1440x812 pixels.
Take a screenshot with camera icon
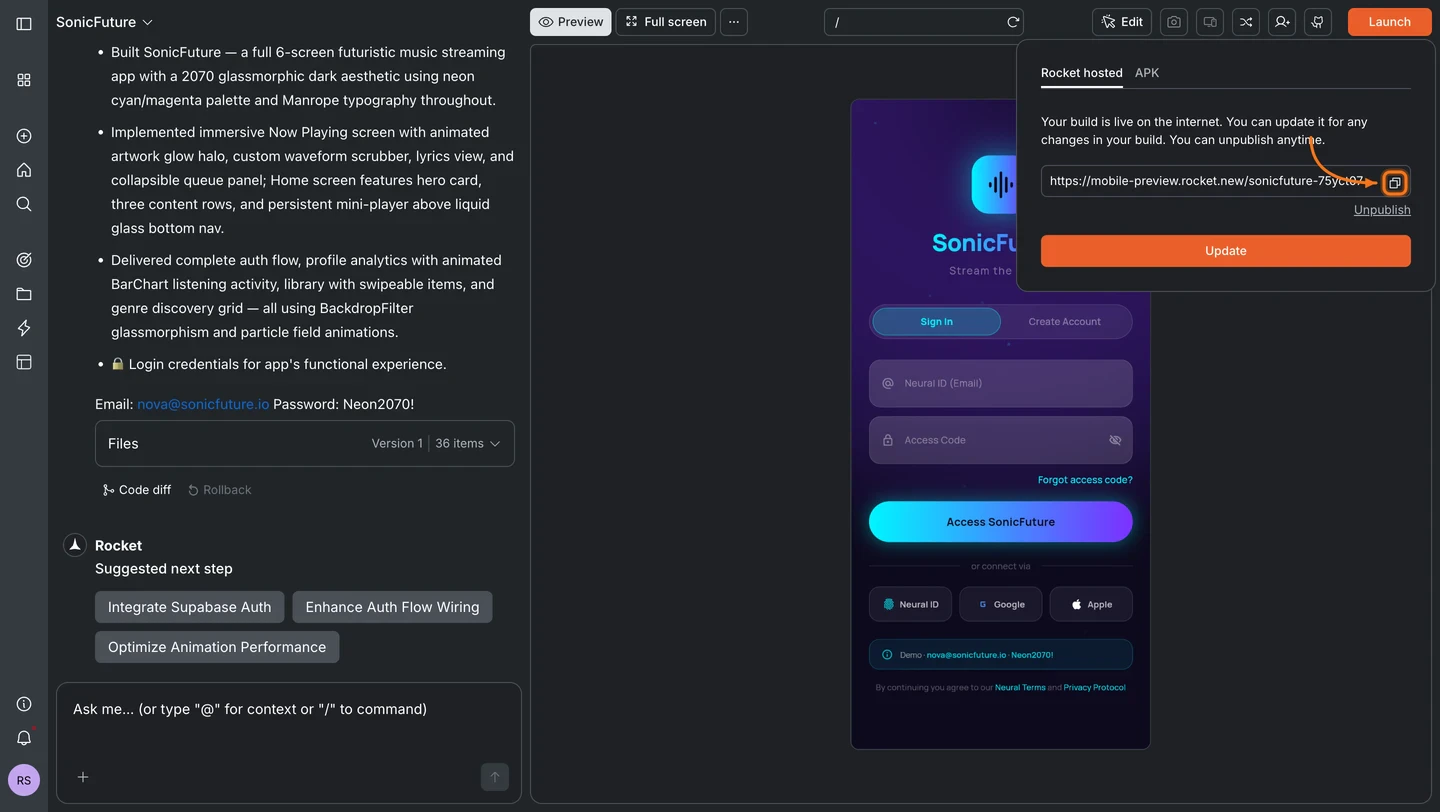click(x=1174, y=22)
